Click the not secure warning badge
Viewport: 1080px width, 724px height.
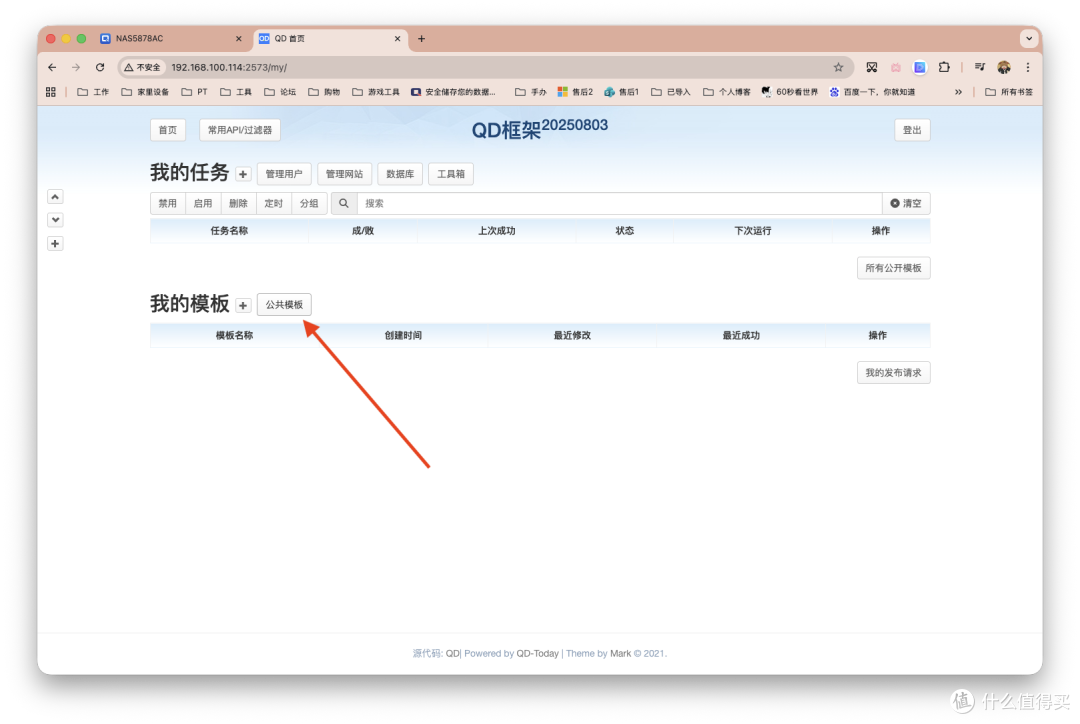[x=142, y=68]
